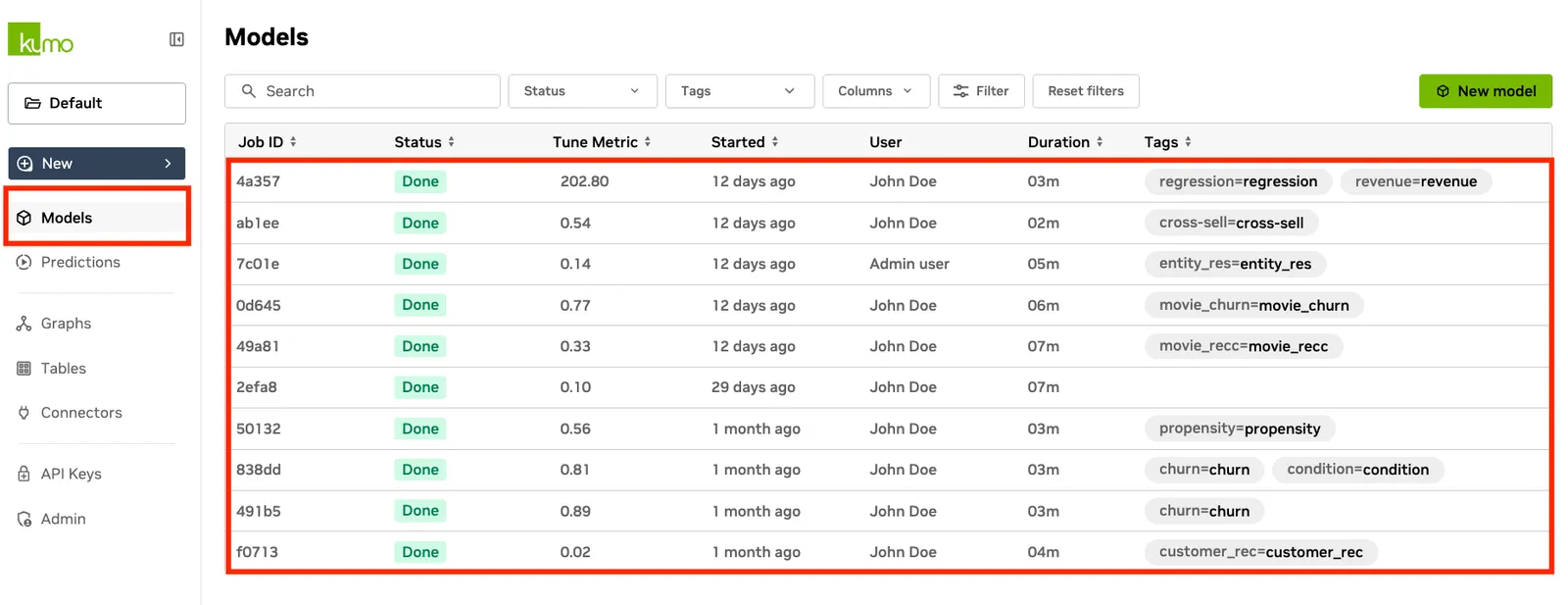
Task: Click the User column header
Action: tap(886, 142)
